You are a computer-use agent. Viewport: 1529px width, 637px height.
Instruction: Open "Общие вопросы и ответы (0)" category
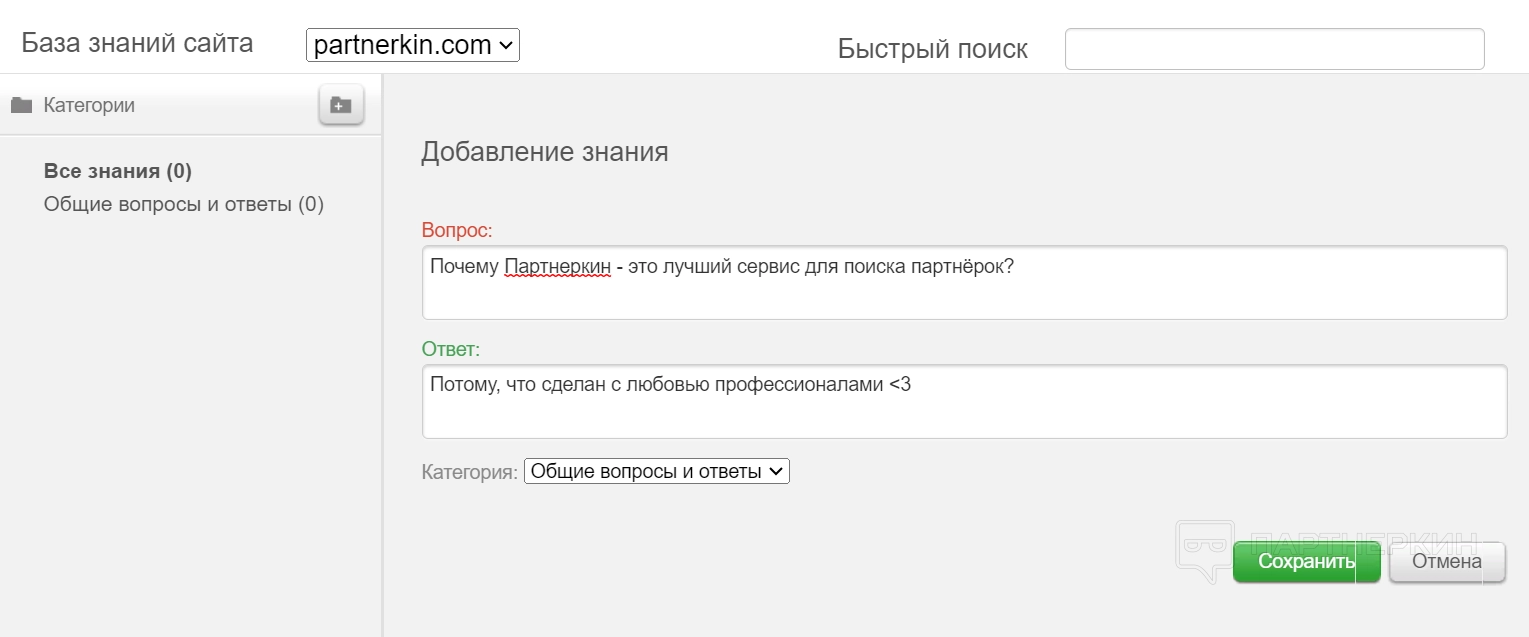[184, 205]
